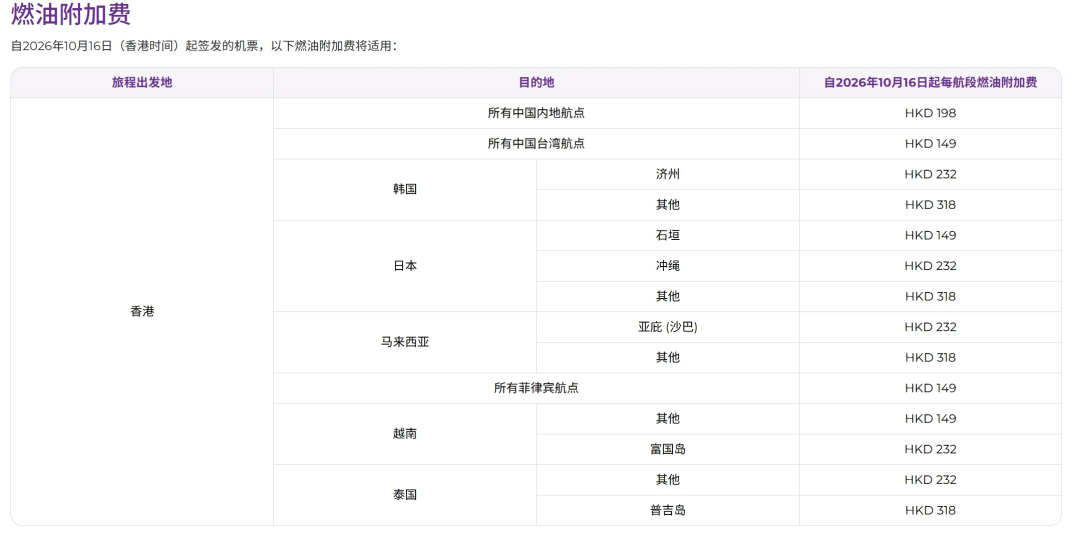Click HKD 149 in the 石垣 row
The width and height of the screenshot is (1080, 535).
click(930, 235)
